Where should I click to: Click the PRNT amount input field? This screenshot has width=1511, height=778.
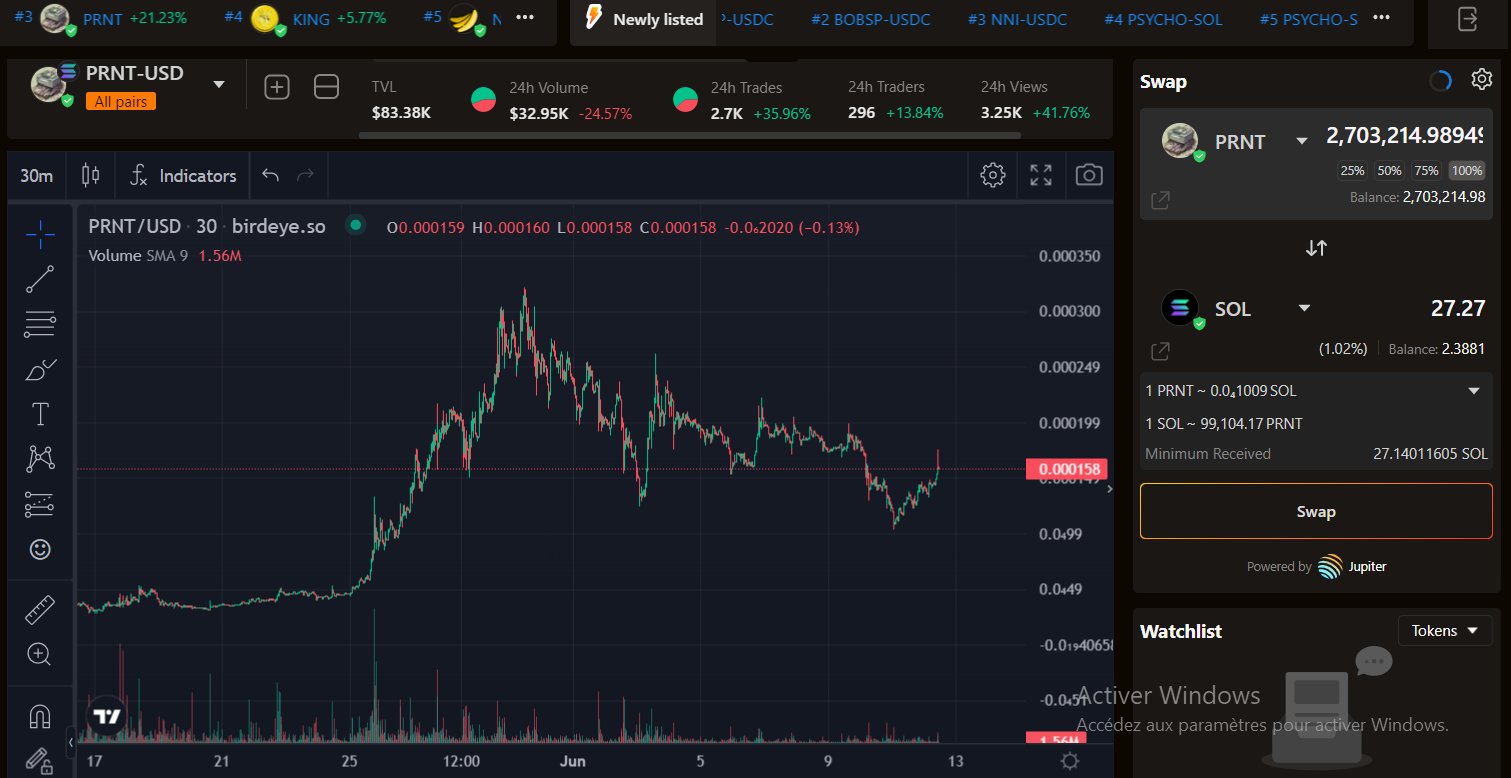click(x=1405, y=137)
